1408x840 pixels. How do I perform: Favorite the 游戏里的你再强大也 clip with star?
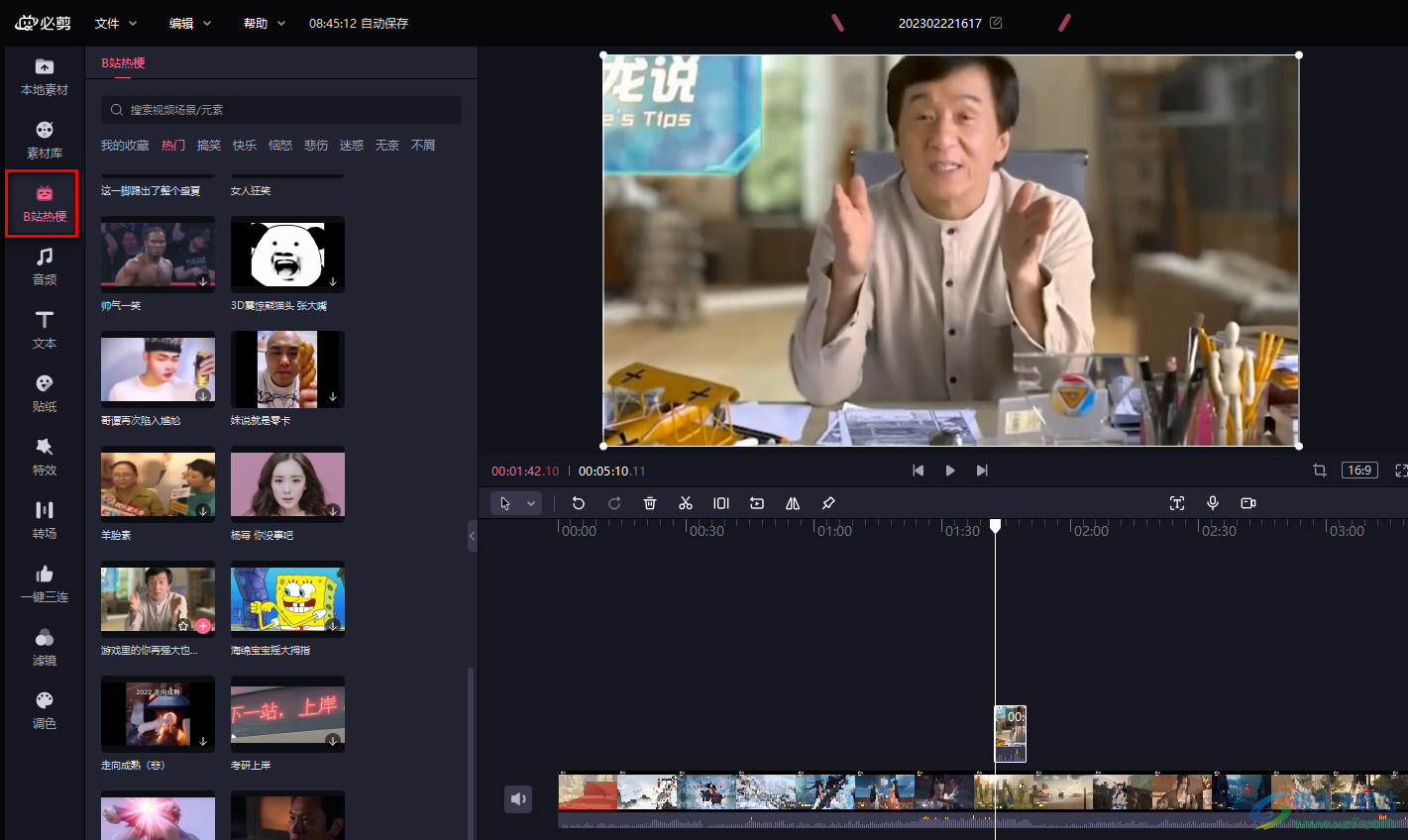pos(183,625)
